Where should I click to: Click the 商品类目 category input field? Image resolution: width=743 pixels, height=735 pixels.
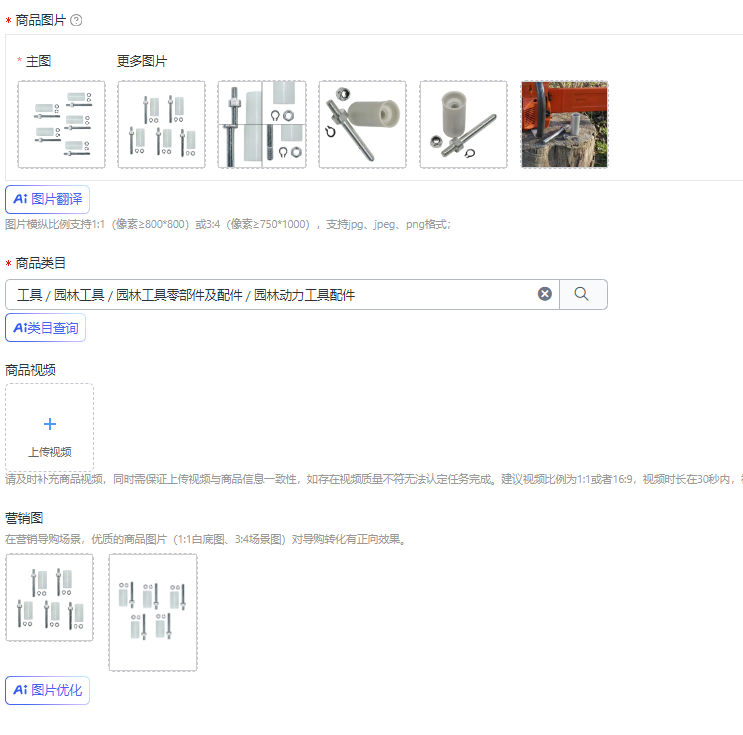click(x=282, y=295)
